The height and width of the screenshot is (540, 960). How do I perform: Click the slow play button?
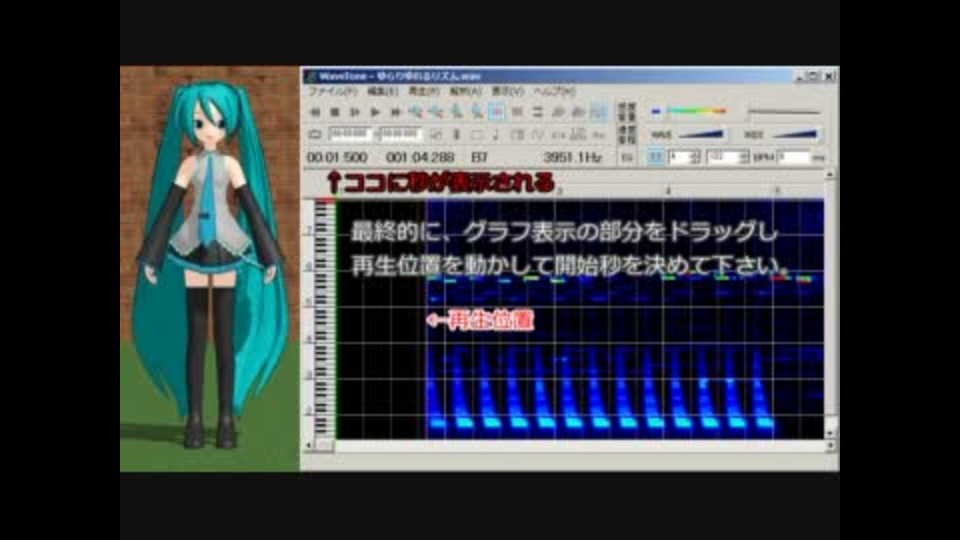point(355,112)
